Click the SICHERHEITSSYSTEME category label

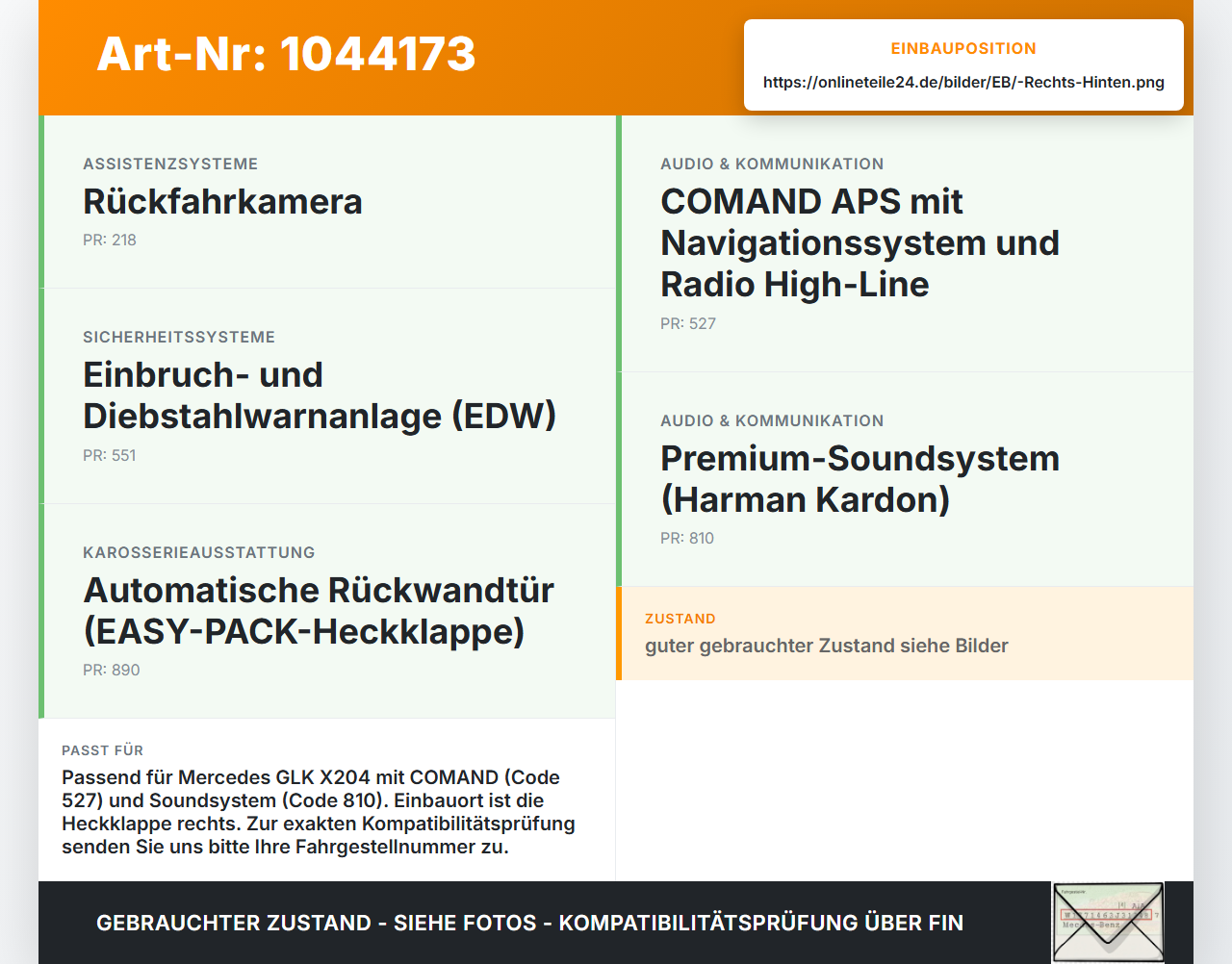[179, 337]
